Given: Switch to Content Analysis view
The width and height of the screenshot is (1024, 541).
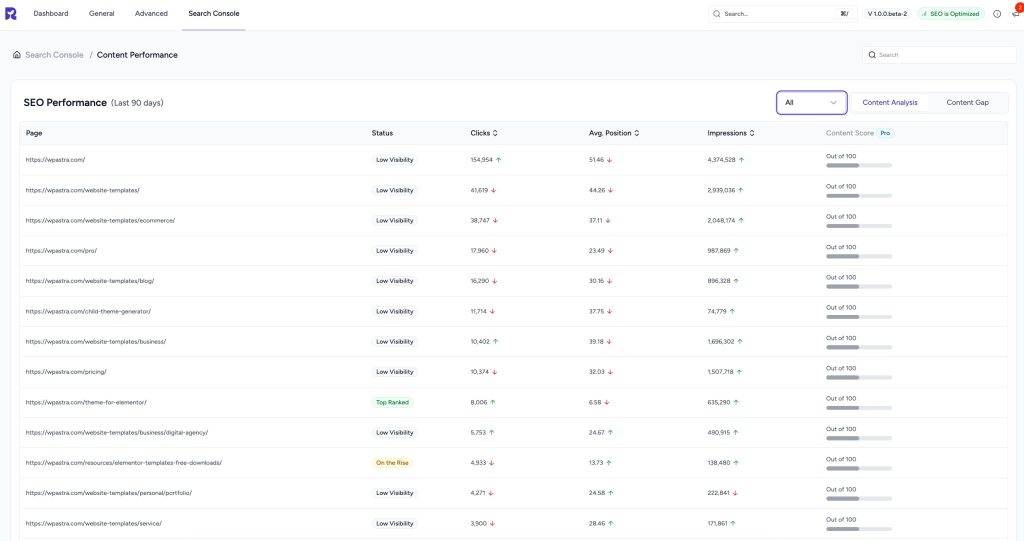Looking at the screenshot, I should tap(889, 102).
